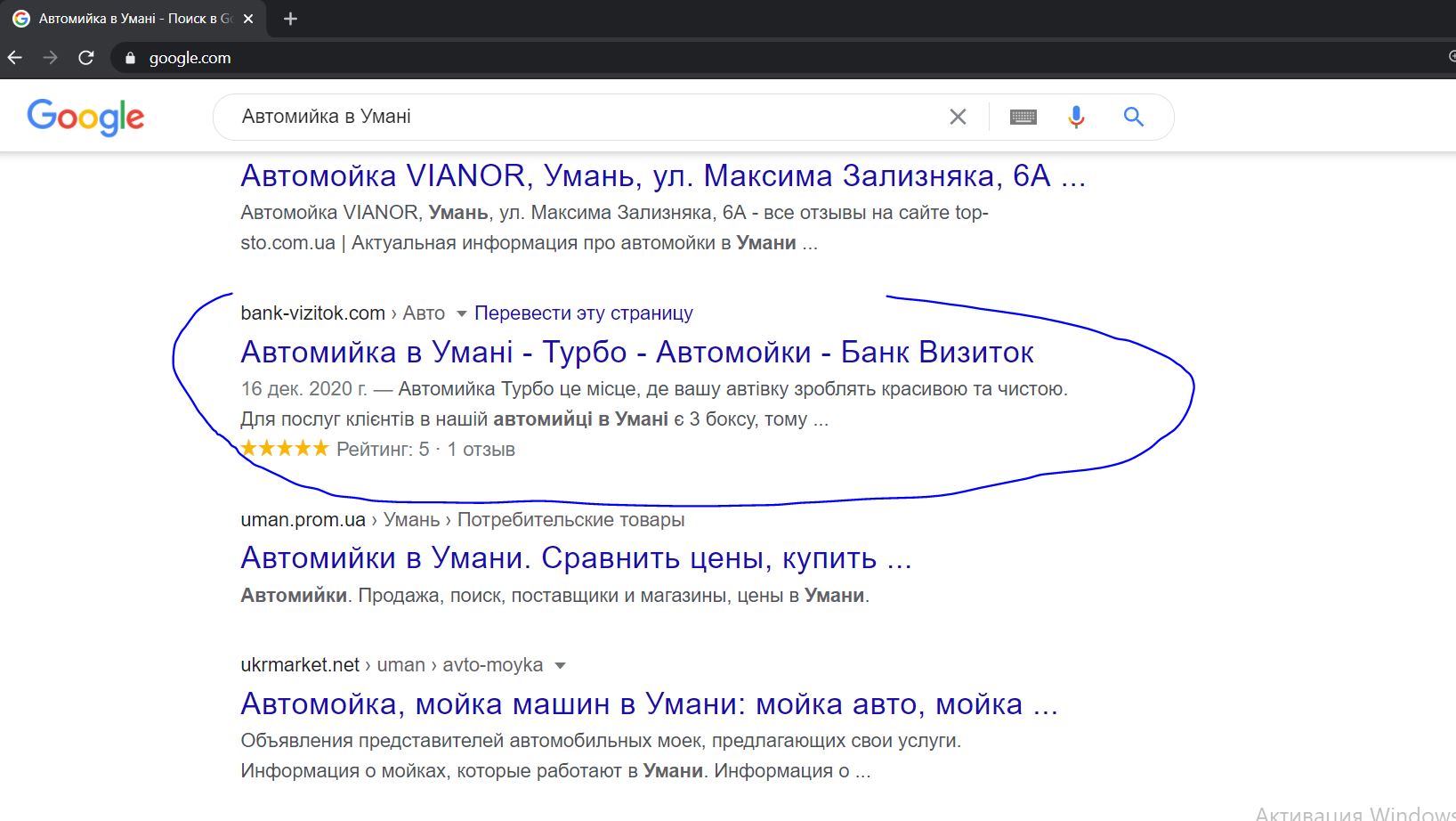This screenshot has height=821, width=1456.
Task: Expand the bank-vizitok.com result options arrow
Action: coord(461,313)
